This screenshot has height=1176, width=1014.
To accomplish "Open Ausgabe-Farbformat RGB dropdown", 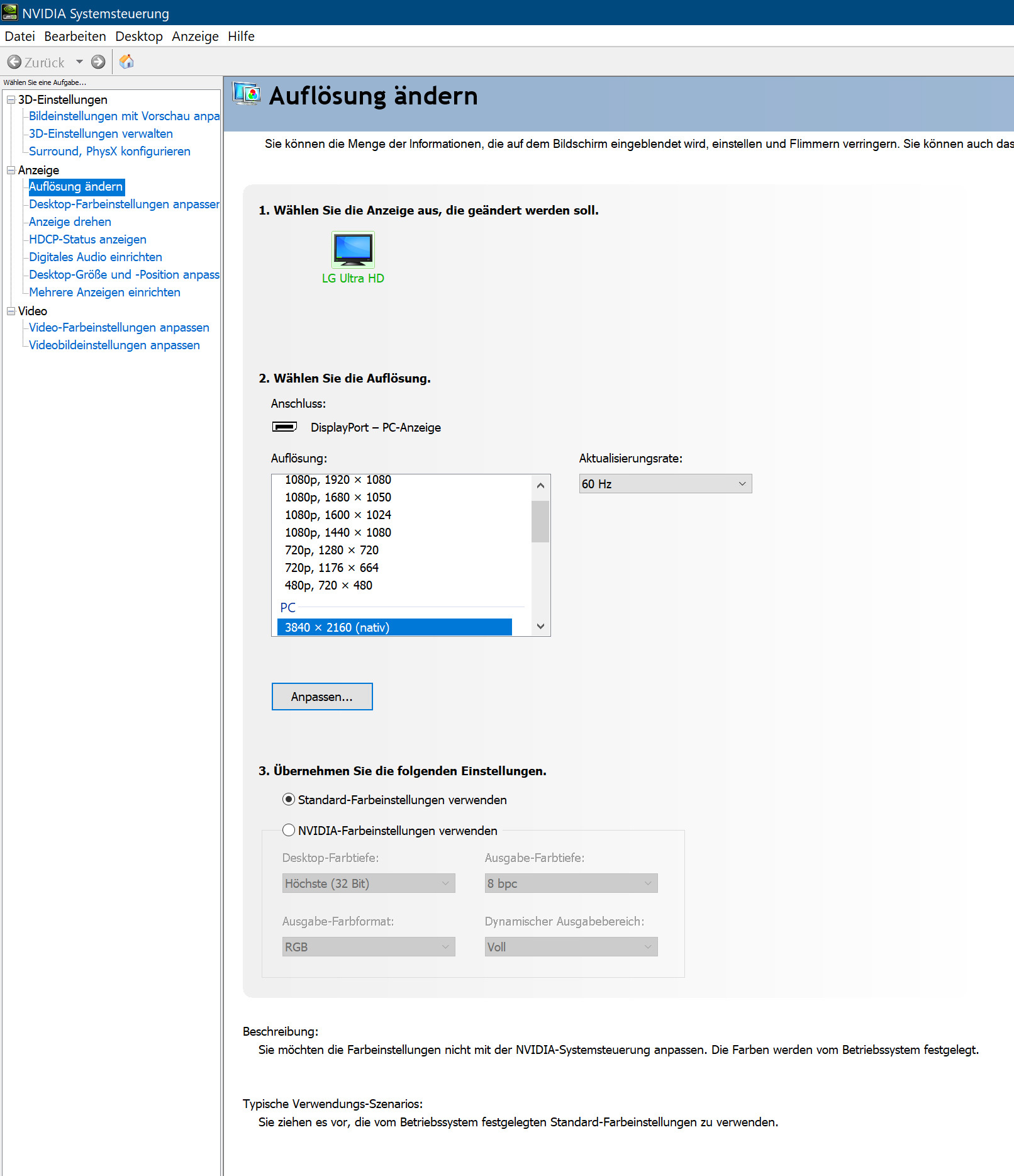I will pos(369,946).
